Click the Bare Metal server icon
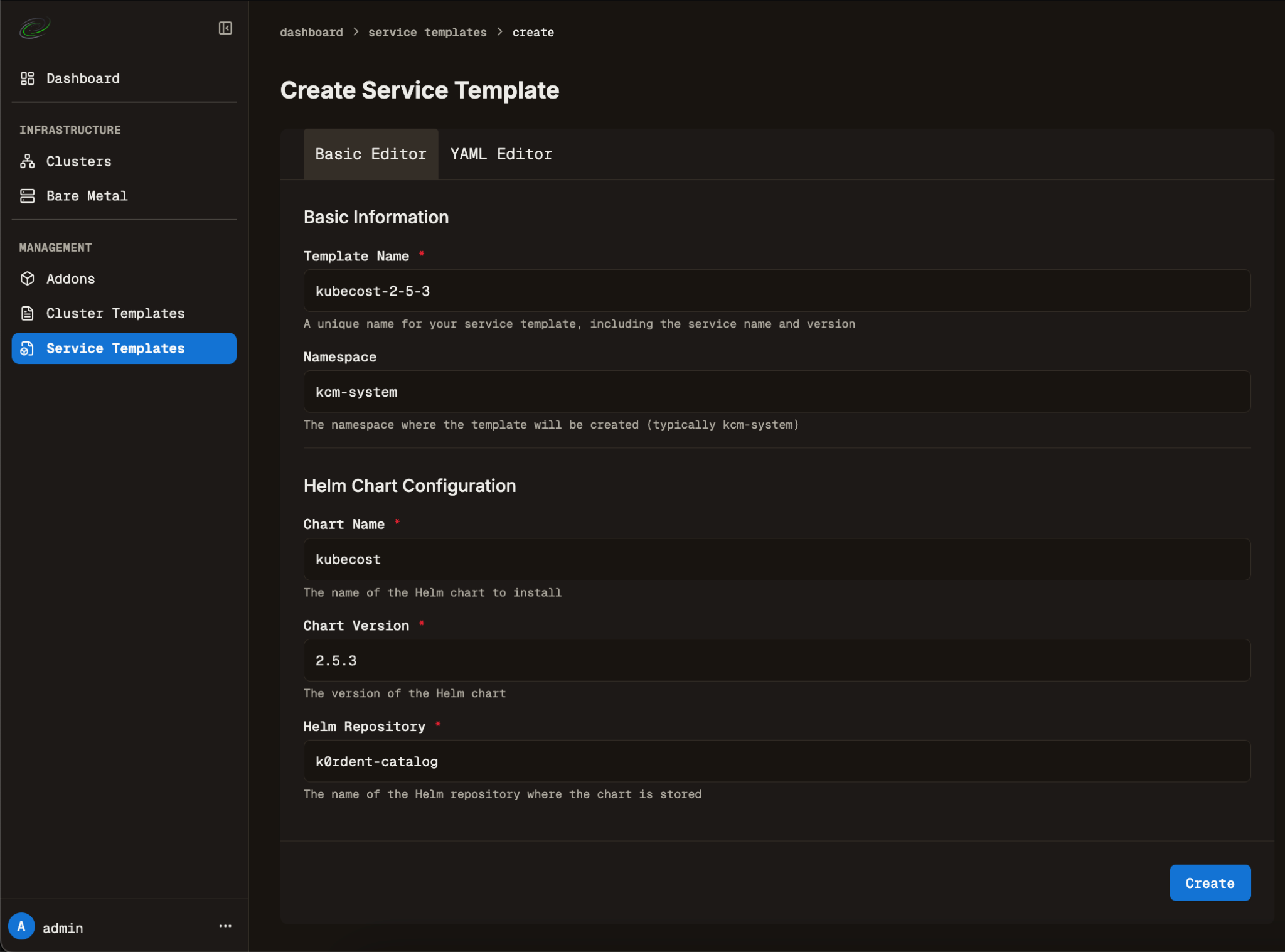The image size is (1285, 952). [x=27, y=196]
